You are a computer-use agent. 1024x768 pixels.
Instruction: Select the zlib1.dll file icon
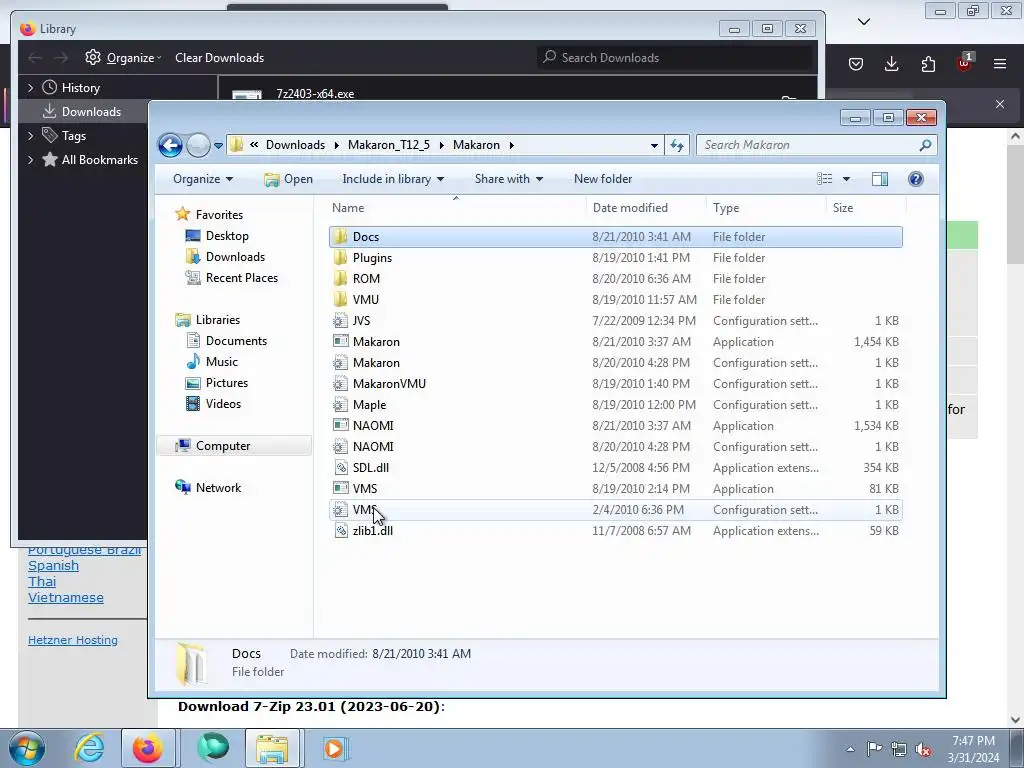pyautogui.click(x=340, y=530)
